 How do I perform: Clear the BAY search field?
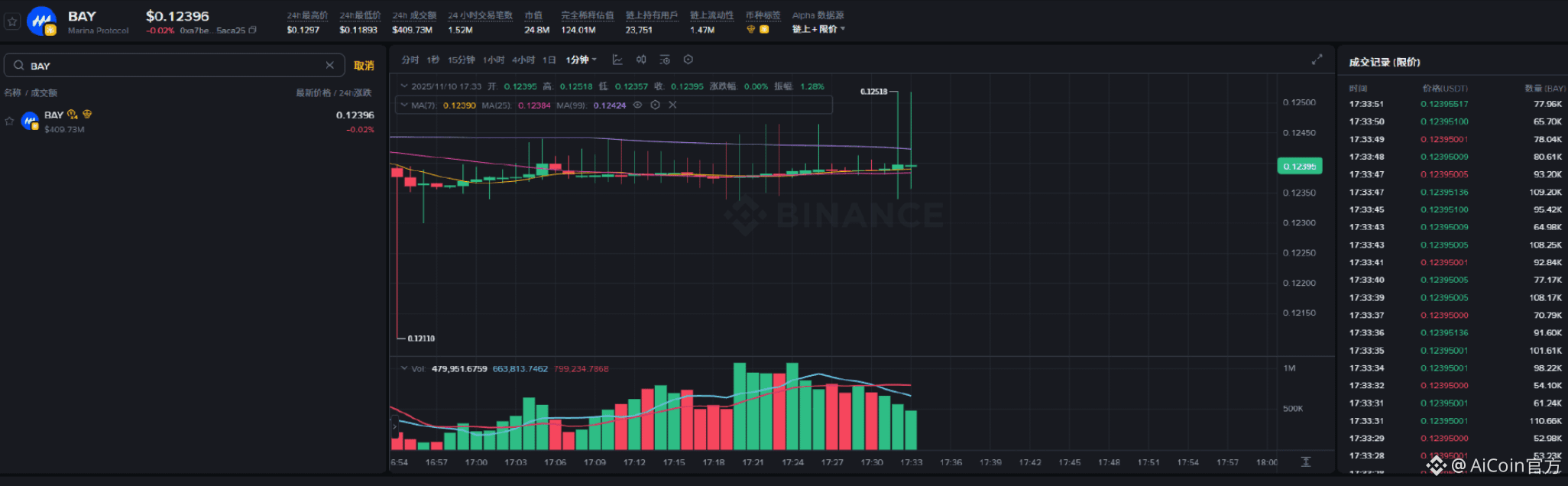click(x=329, y=66)
